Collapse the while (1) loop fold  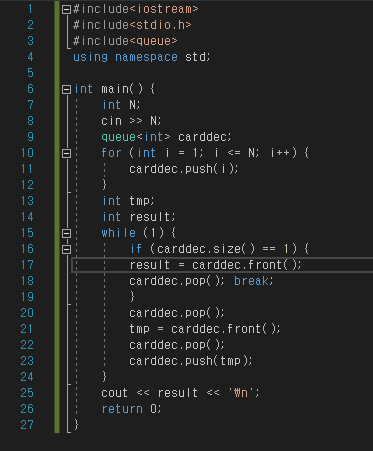coord(66,233)
